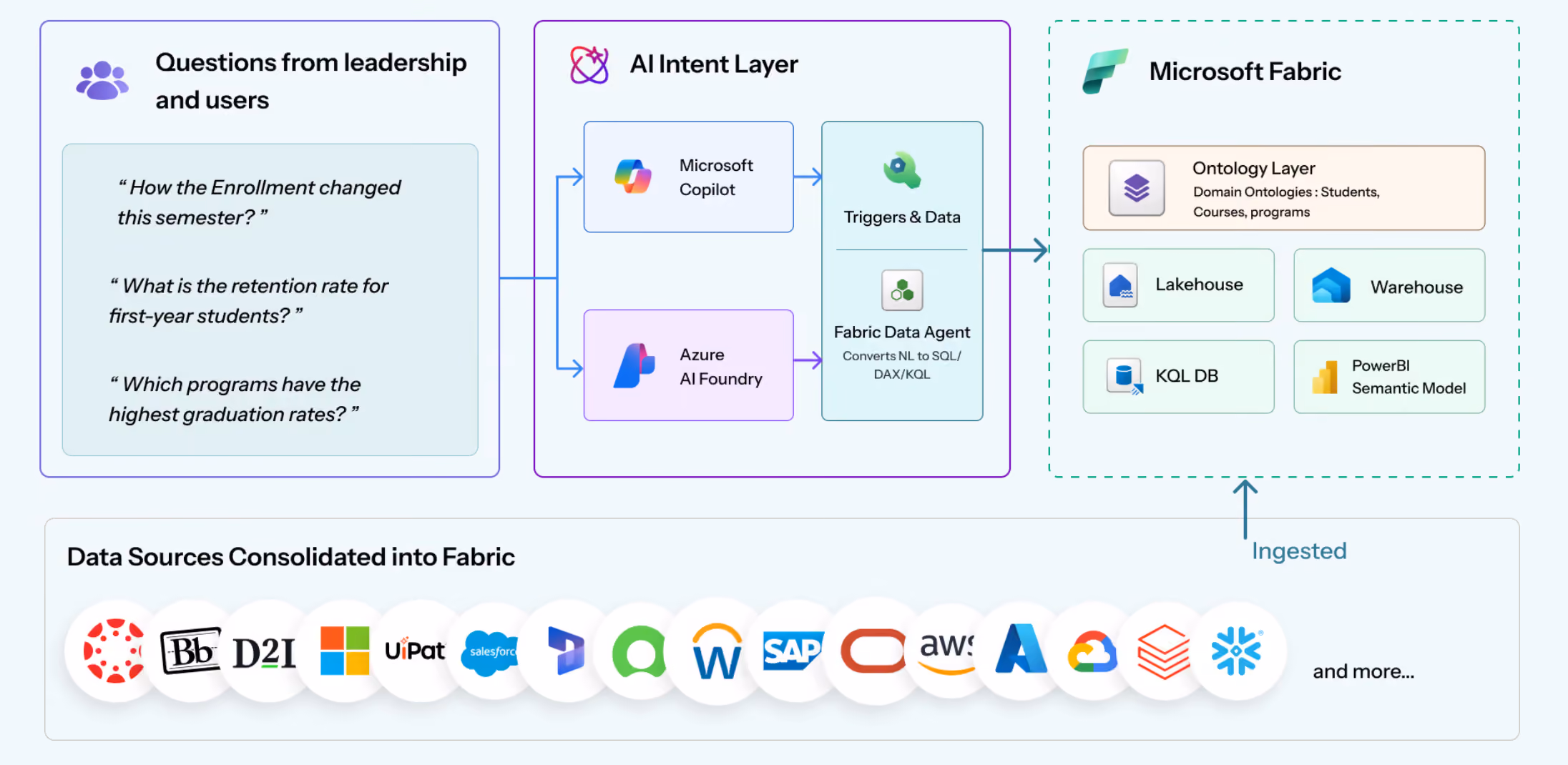Click the PowerBI yellow bars icon
This screenshot has width=1568, height=765.
[x=1325, y=377]
